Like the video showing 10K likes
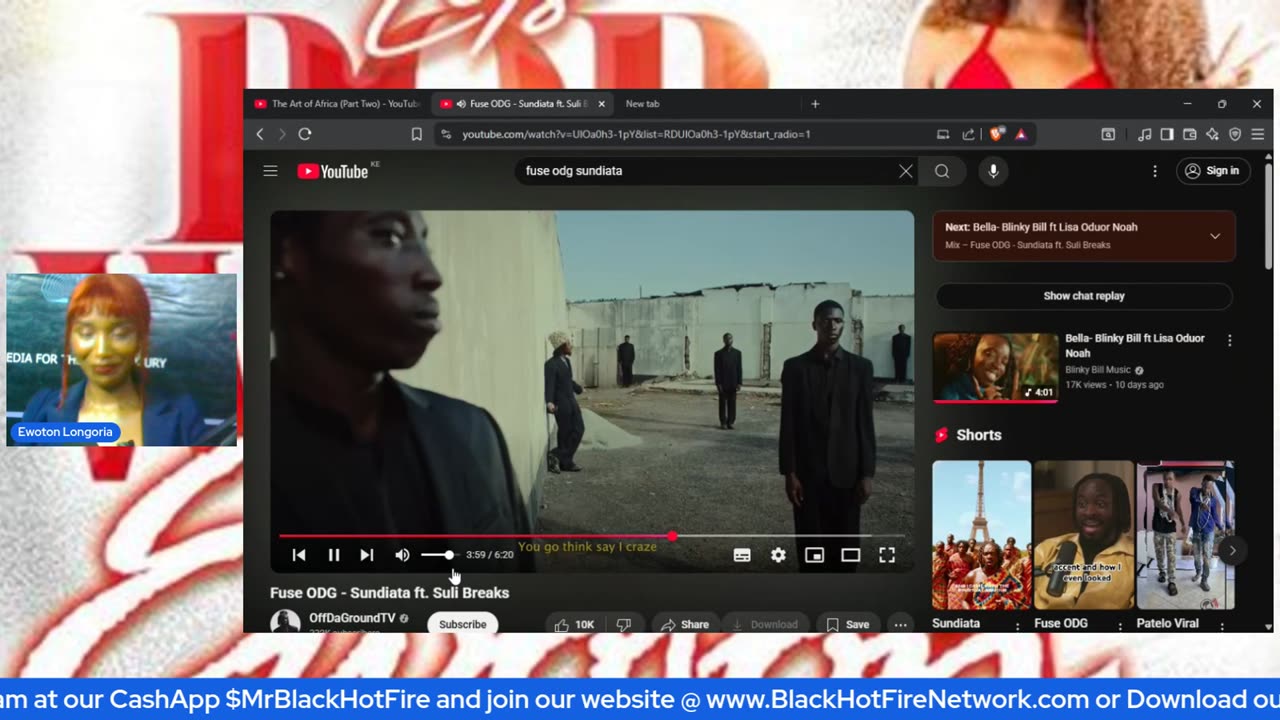 click(x=574, y=624)
